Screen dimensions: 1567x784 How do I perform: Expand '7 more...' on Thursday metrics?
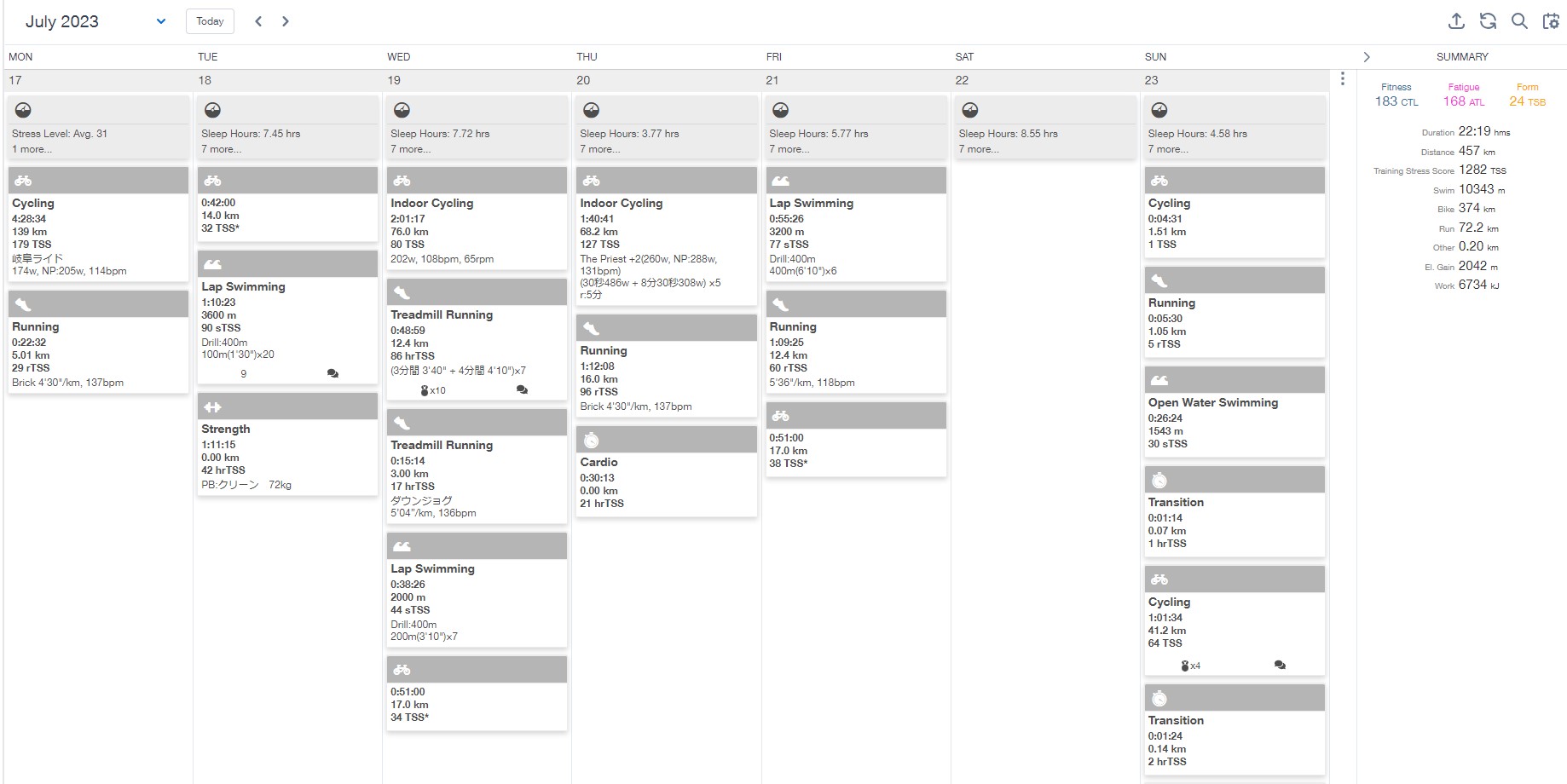[x=600, y=149]
